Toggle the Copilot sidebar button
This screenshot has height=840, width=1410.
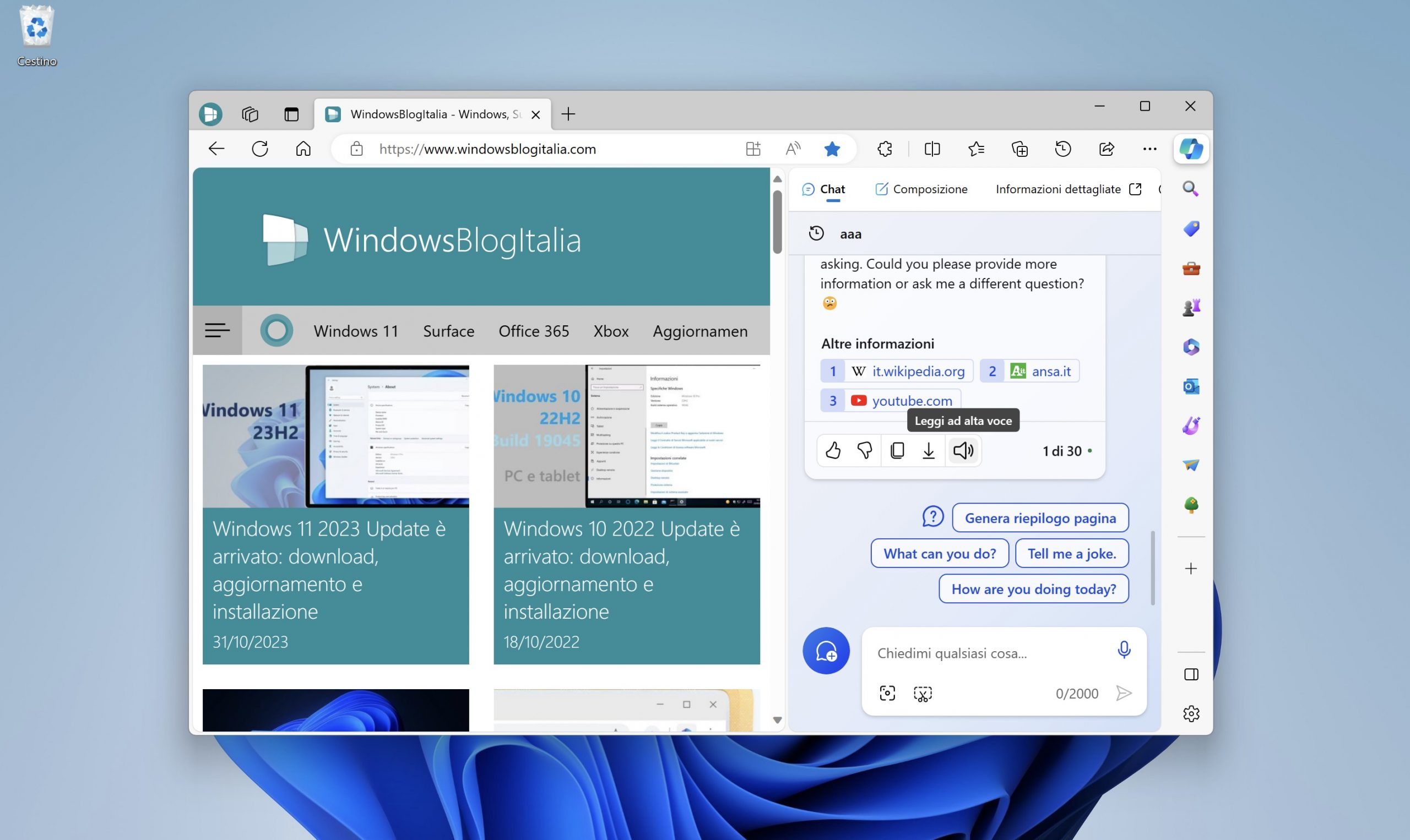pos(1191,149)
